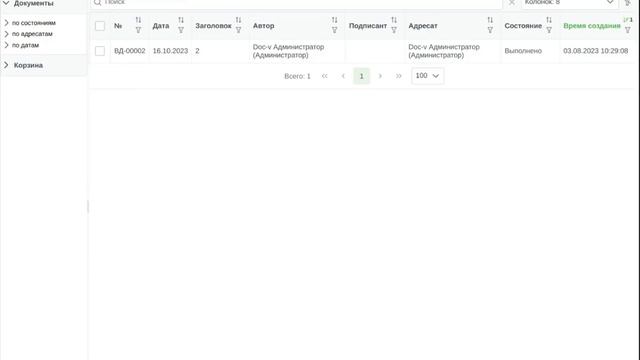Go to next page of results
The height and width of the screenshot is (360, 640).
coord(380,76)
